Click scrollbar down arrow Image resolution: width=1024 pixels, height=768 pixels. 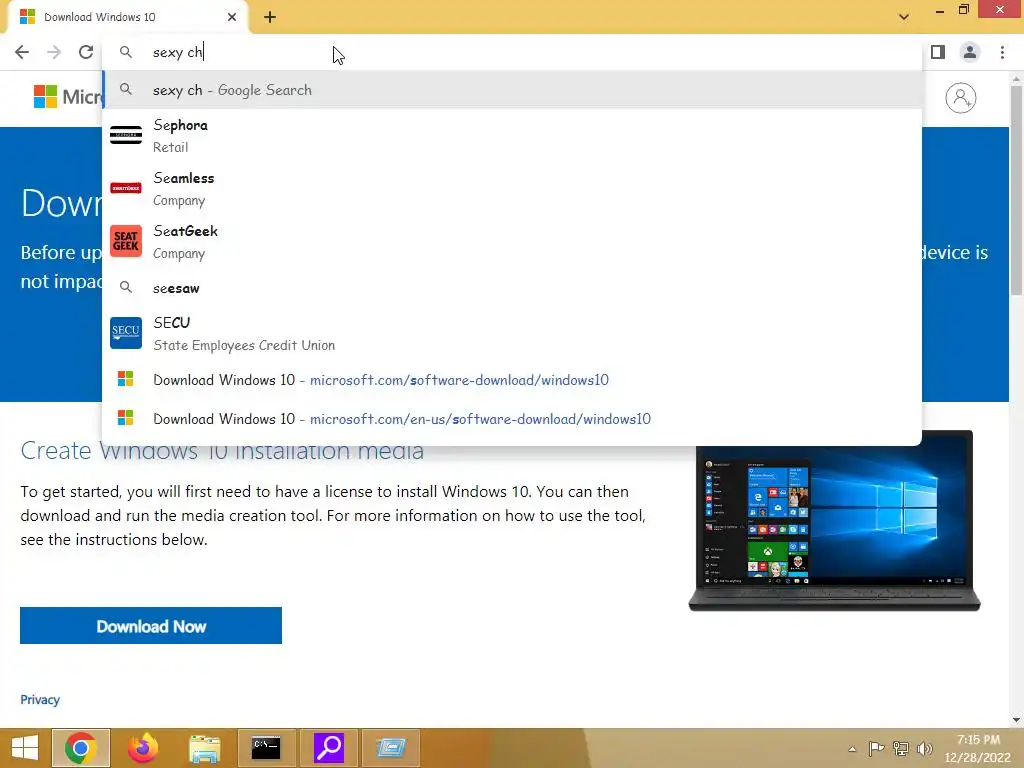pos(1016,719)
